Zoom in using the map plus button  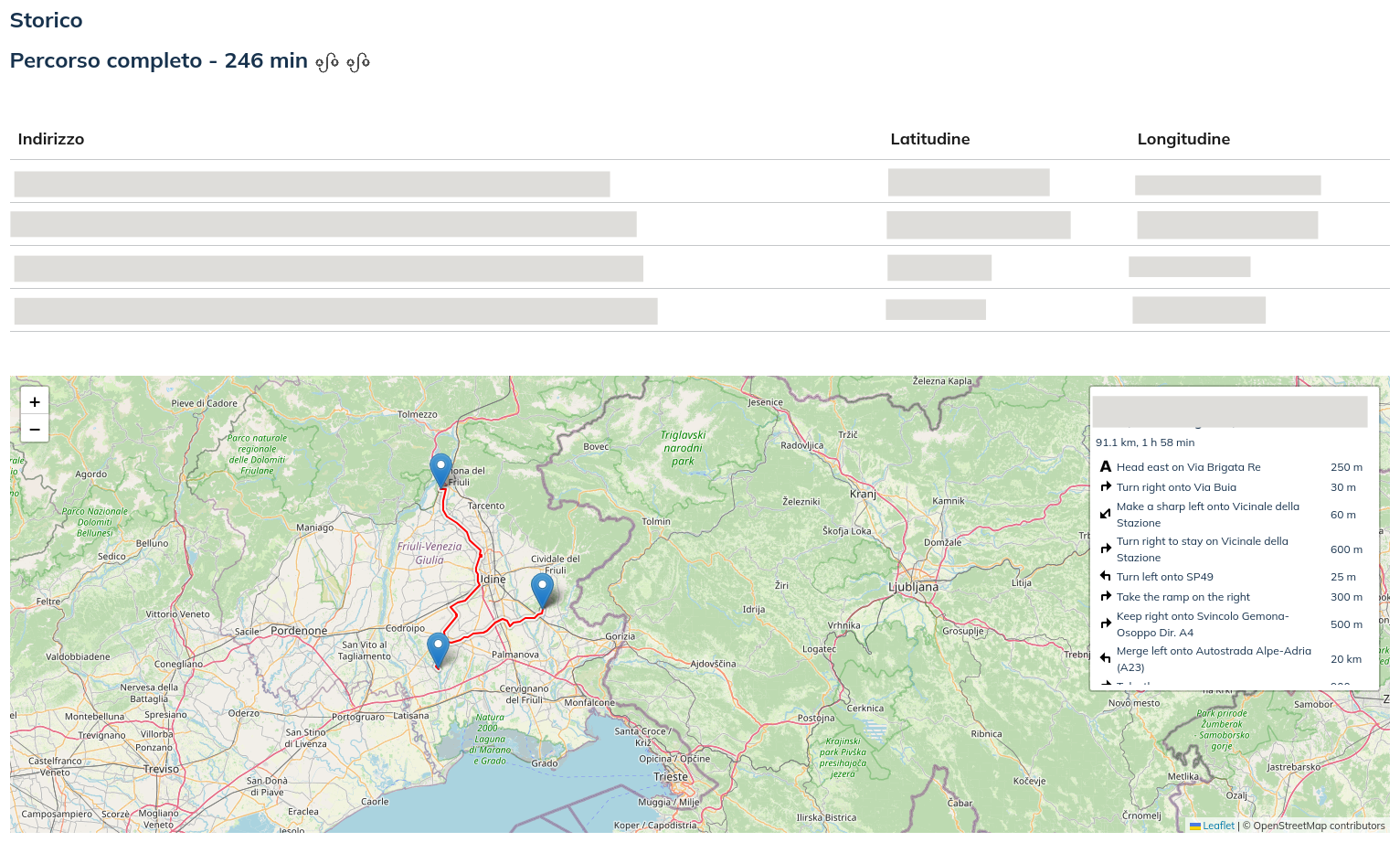pos(34,401)
